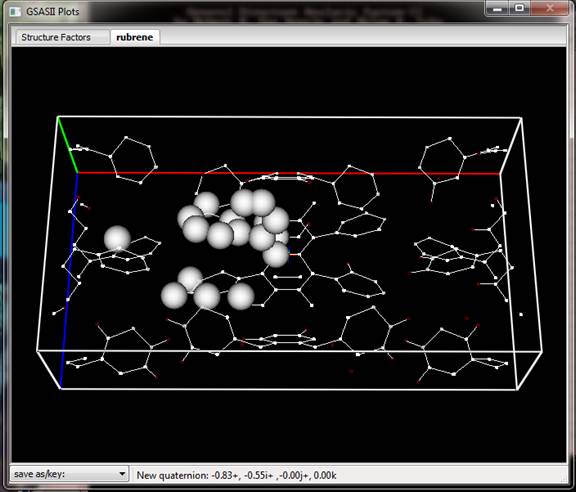Close the GSASII Plots window
This screenshot has width=576, height=492.
pyautogui.click(x=550, y=8)
